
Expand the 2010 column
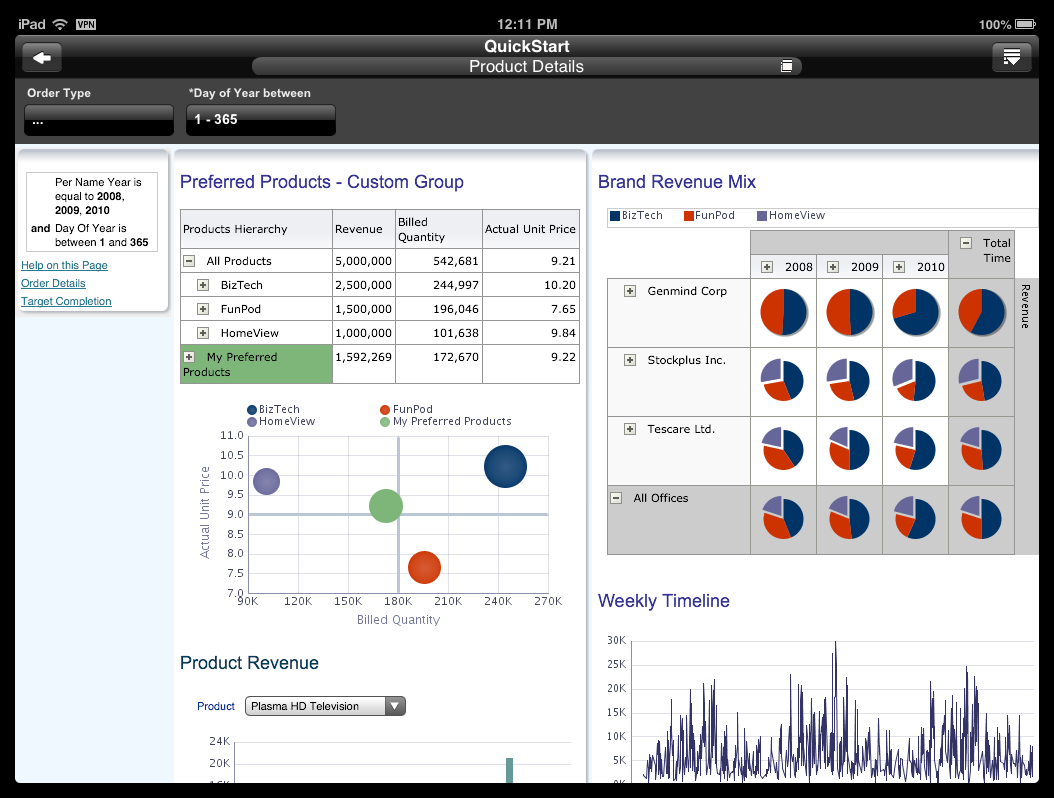[899, 267]
